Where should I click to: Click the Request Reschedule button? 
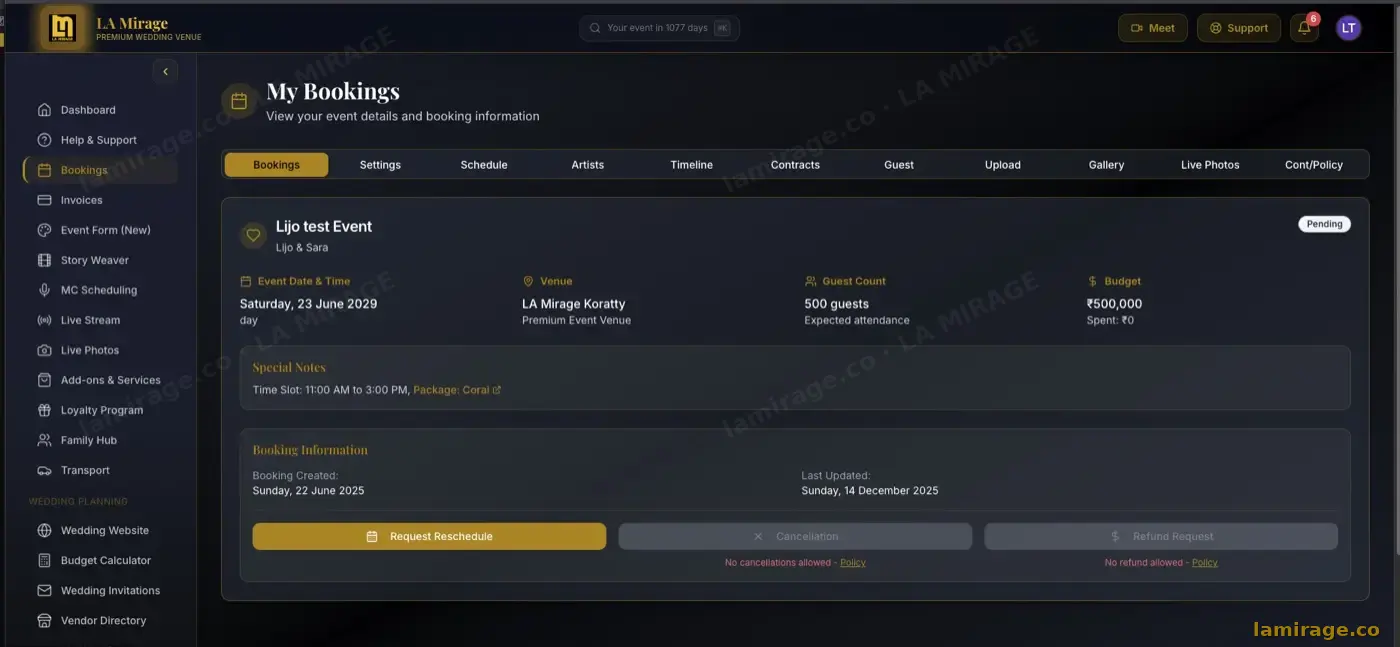(429, 536)
